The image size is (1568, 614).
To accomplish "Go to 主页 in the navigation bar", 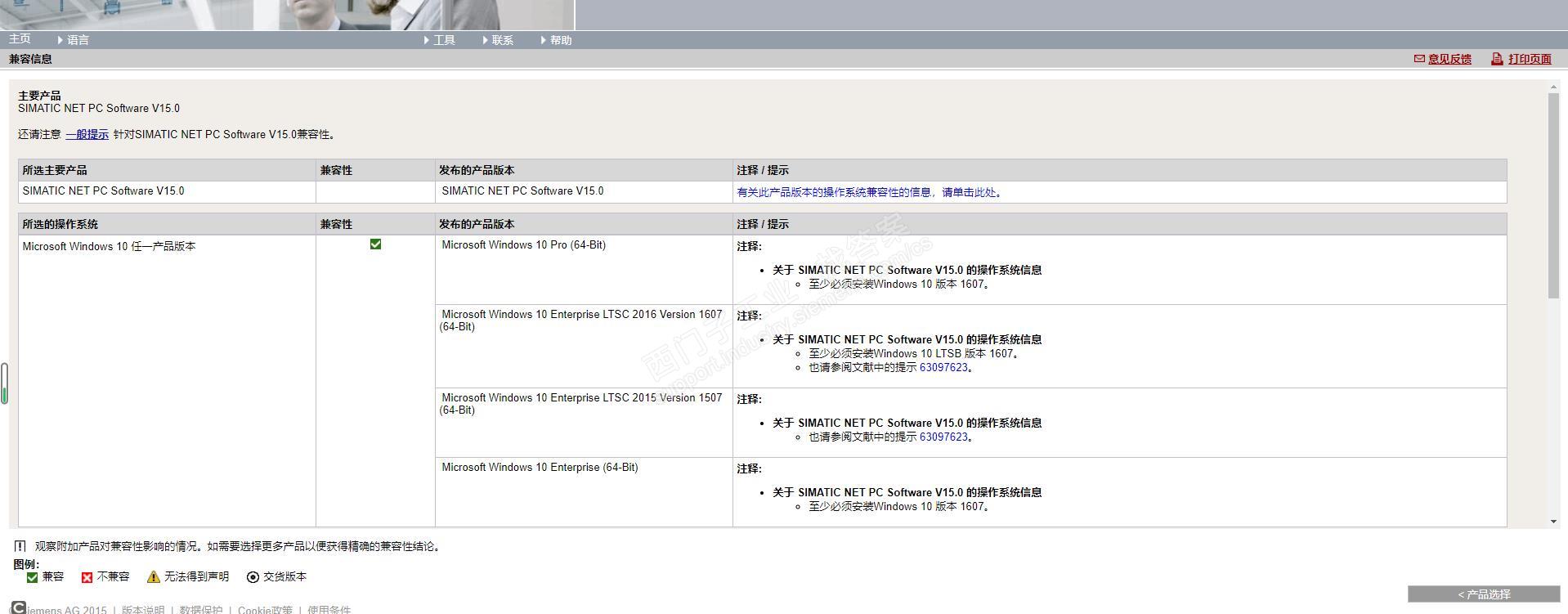I will pyautogui.click(x=20, y=39).
